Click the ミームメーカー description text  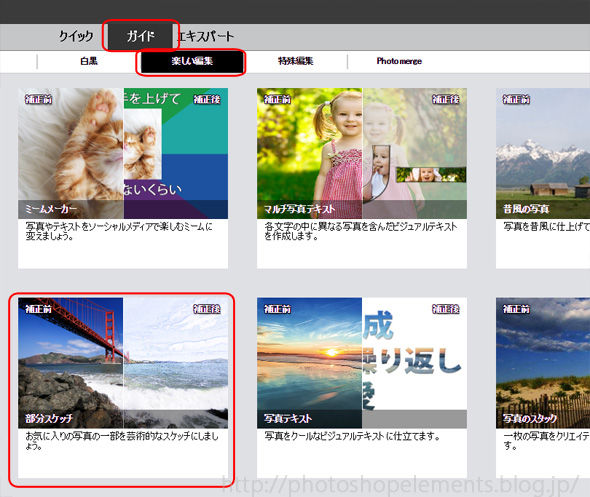click(x=119, y=231)
